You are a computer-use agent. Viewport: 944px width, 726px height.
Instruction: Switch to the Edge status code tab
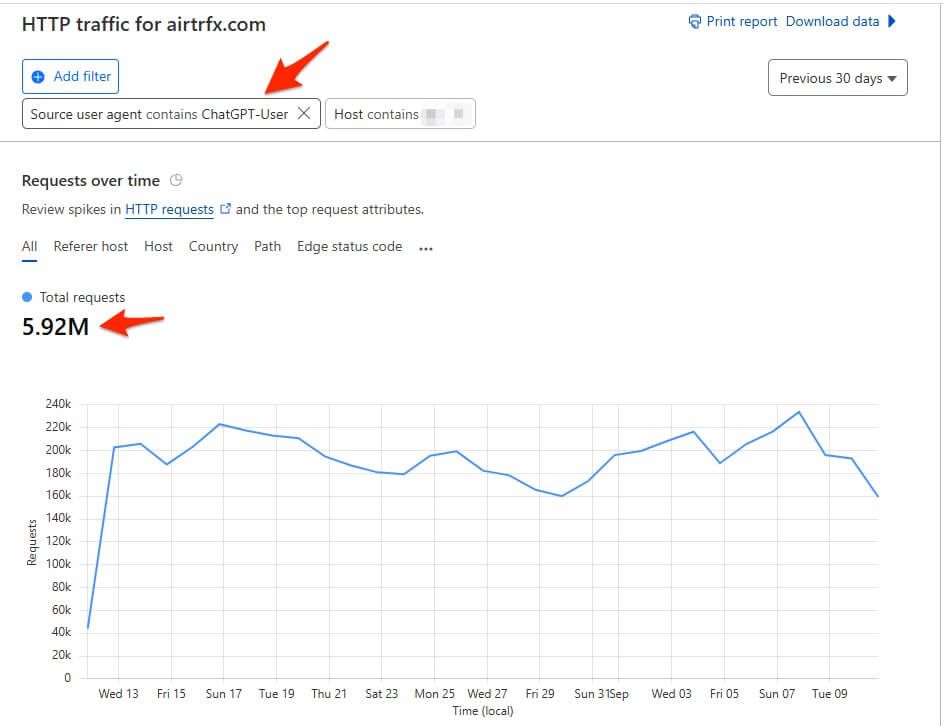click(349, 247)
